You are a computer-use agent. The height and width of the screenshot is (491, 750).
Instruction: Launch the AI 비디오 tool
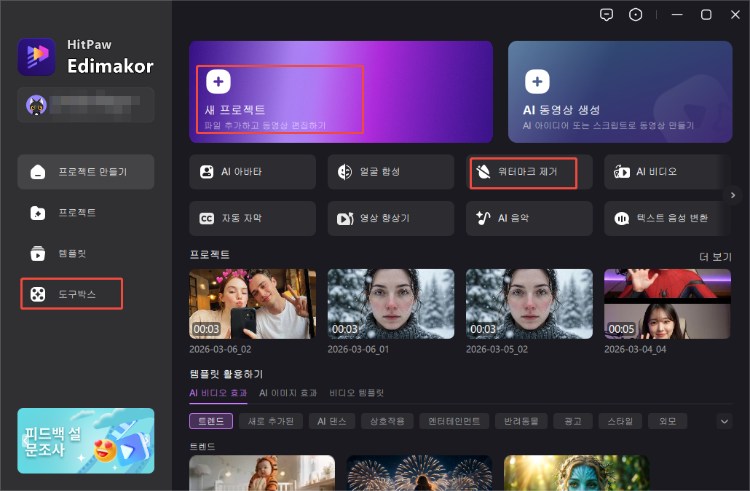667,172
